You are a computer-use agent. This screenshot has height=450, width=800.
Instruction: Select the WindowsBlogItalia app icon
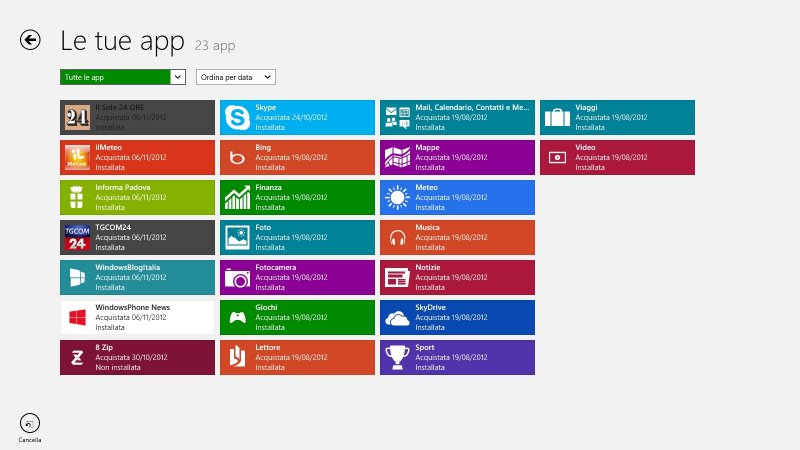point(77,278)
